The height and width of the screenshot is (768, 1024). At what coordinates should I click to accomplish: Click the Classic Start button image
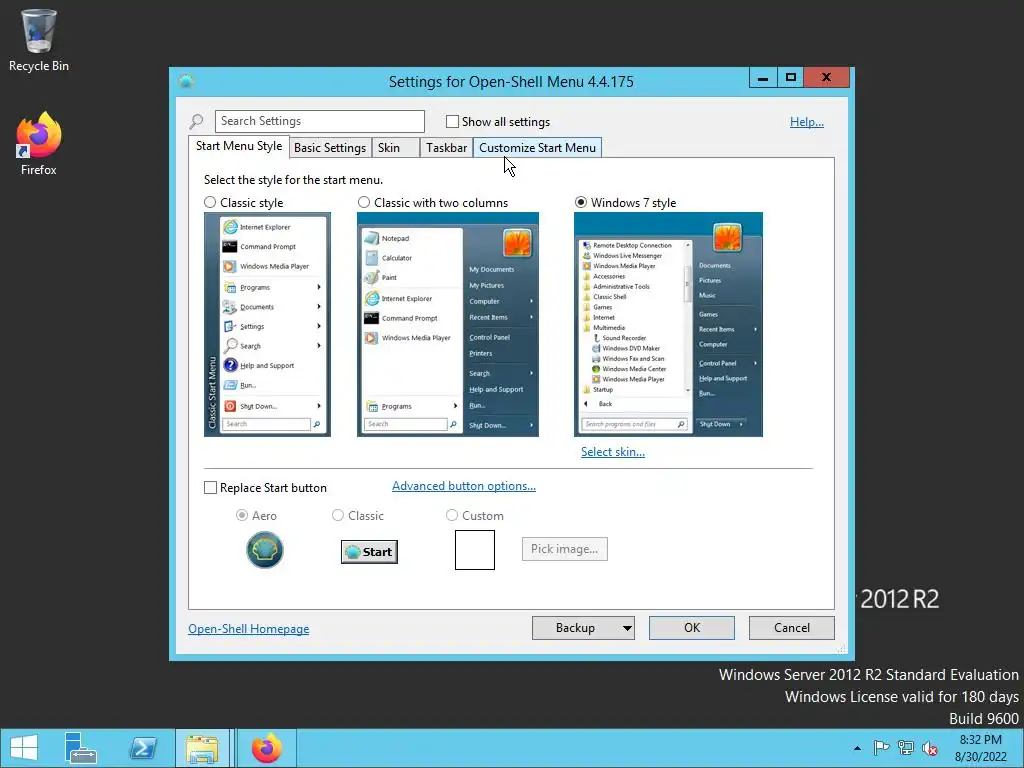click(x=369, y=552)
